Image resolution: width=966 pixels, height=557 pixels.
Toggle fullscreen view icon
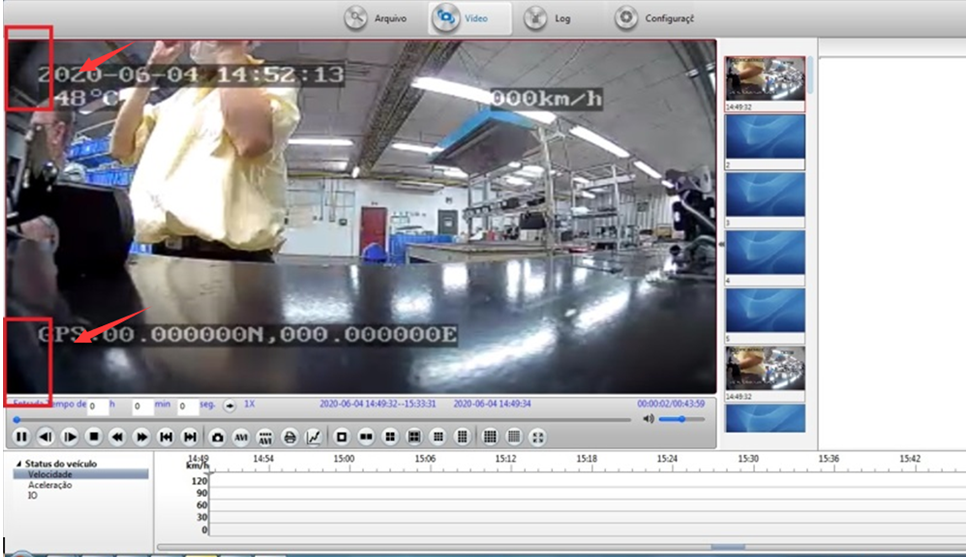[x=538, y=437]
